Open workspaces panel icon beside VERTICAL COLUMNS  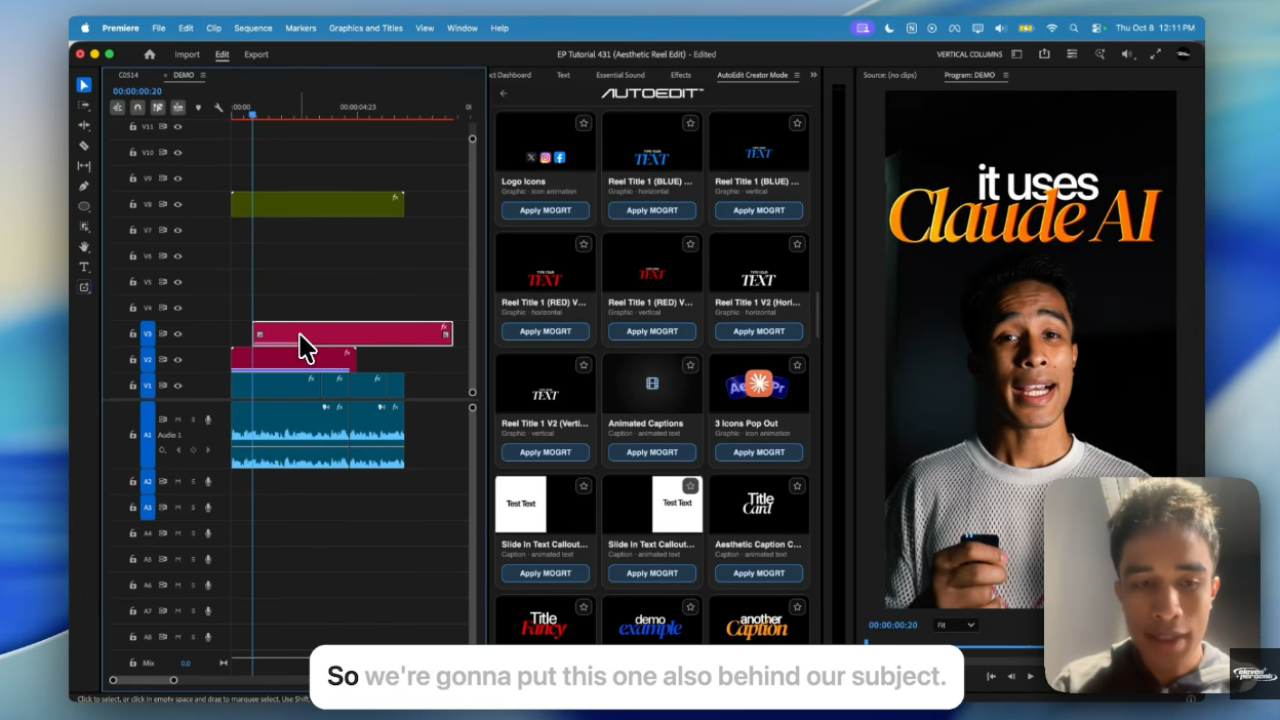coord(1017,54)
